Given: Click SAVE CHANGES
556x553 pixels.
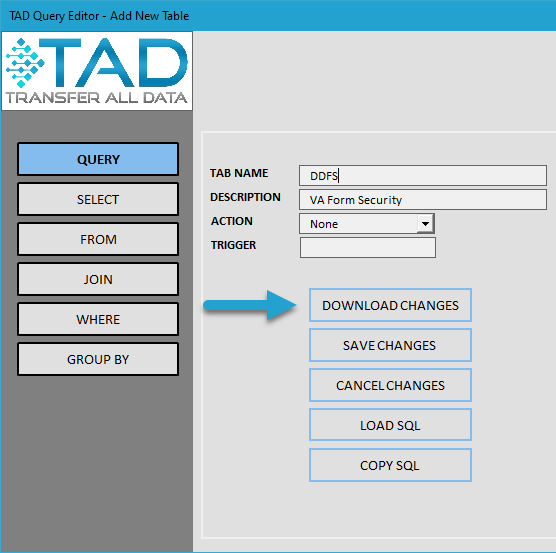Looking at the screenshot, I should (x=390, y=345).
